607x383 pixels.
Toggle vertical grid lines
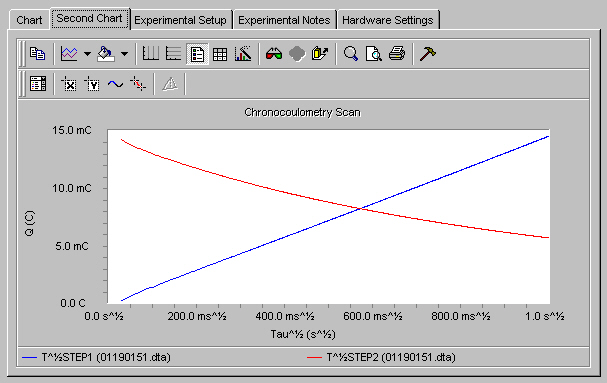[x=151, y=53]
